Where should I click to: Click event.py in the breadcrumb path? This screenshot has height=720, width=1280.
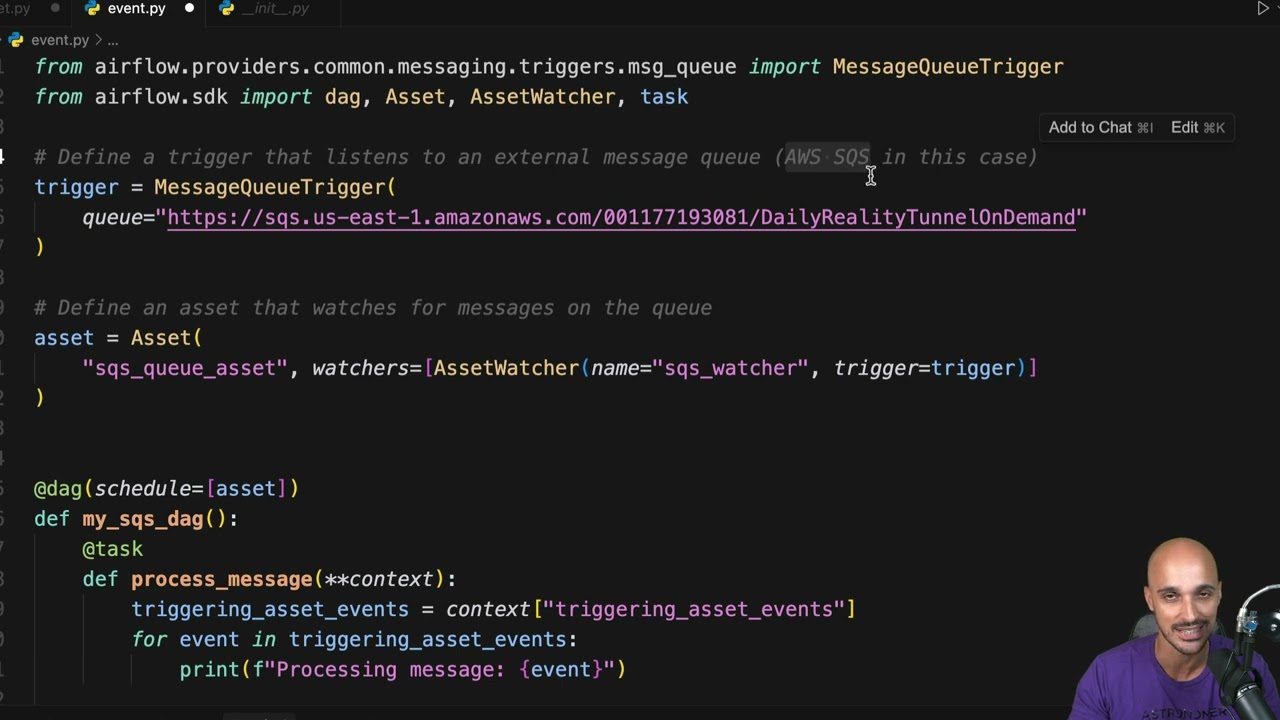coord(60,40)
